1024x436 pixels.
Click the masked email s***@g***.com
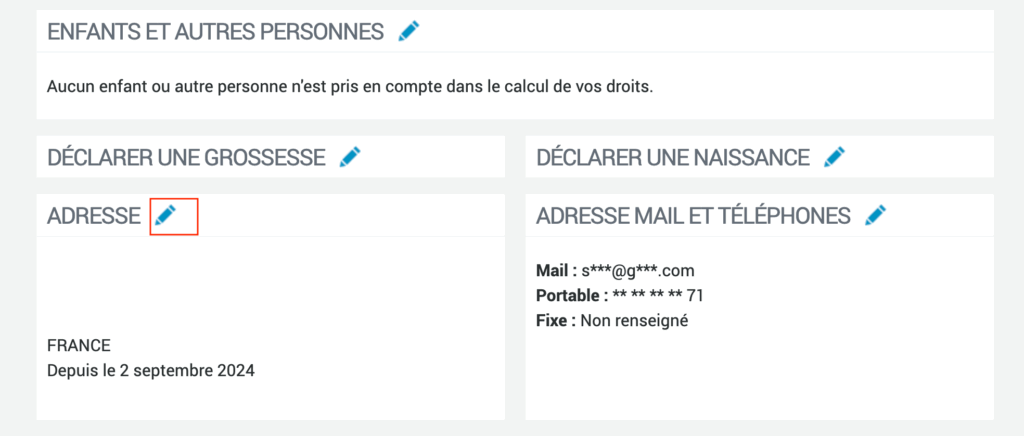click(638, 270)
